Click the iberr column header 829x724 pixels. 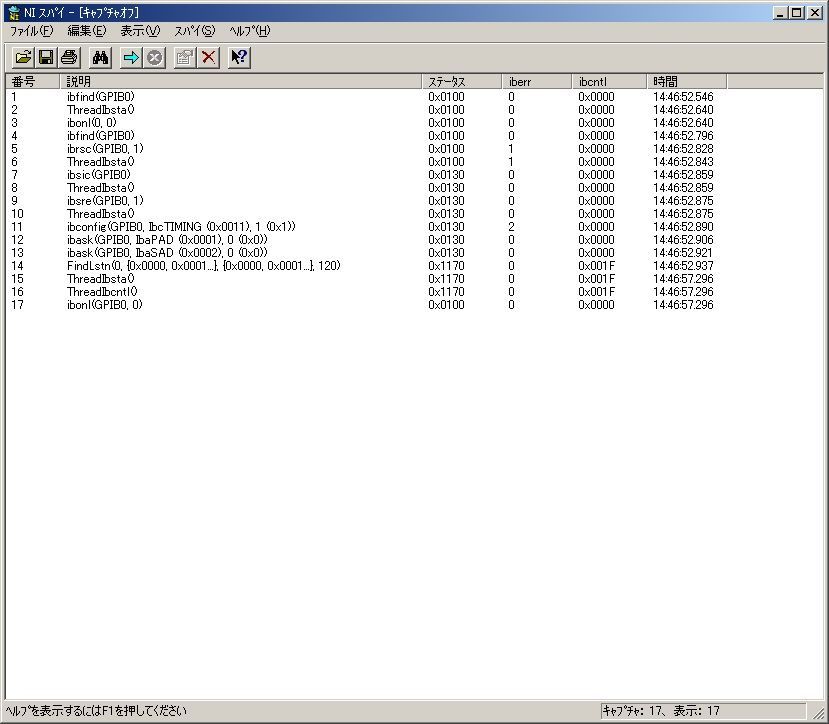pyautogui.click(x=537, y=81)
